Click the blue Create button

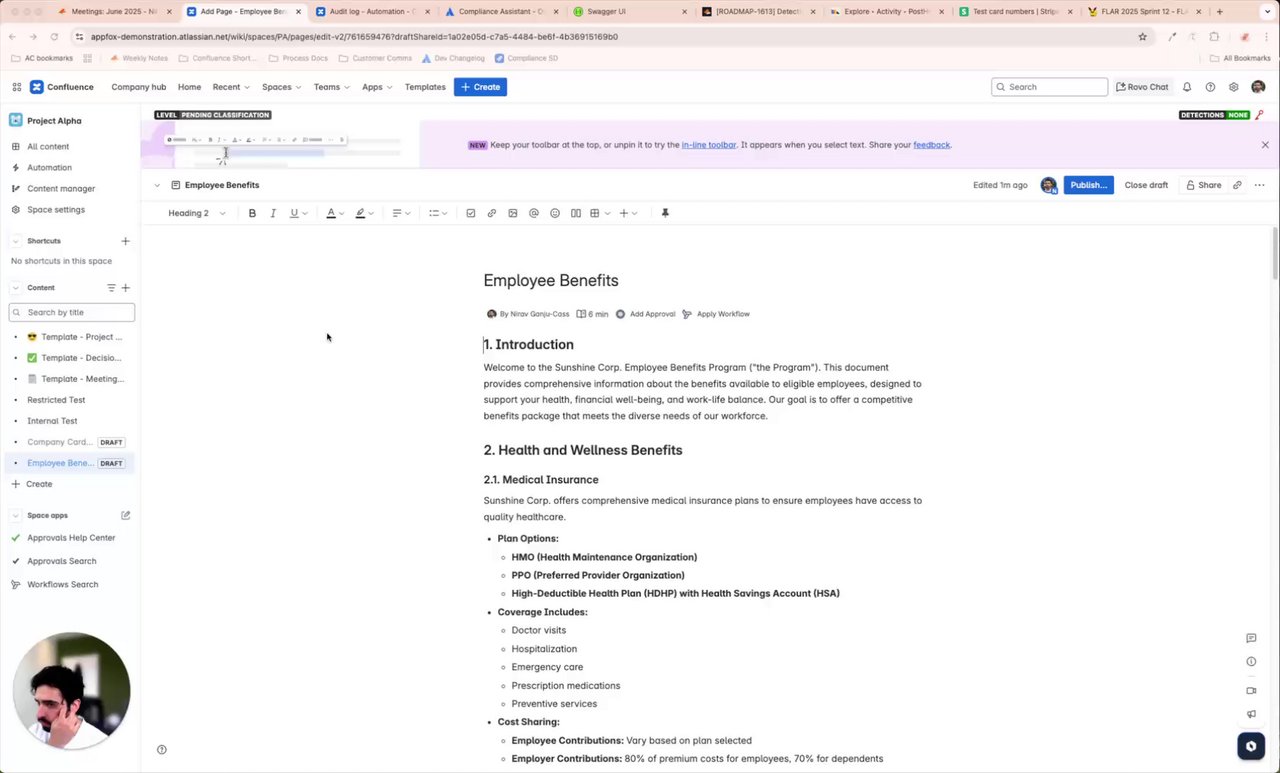coord(480,87)
